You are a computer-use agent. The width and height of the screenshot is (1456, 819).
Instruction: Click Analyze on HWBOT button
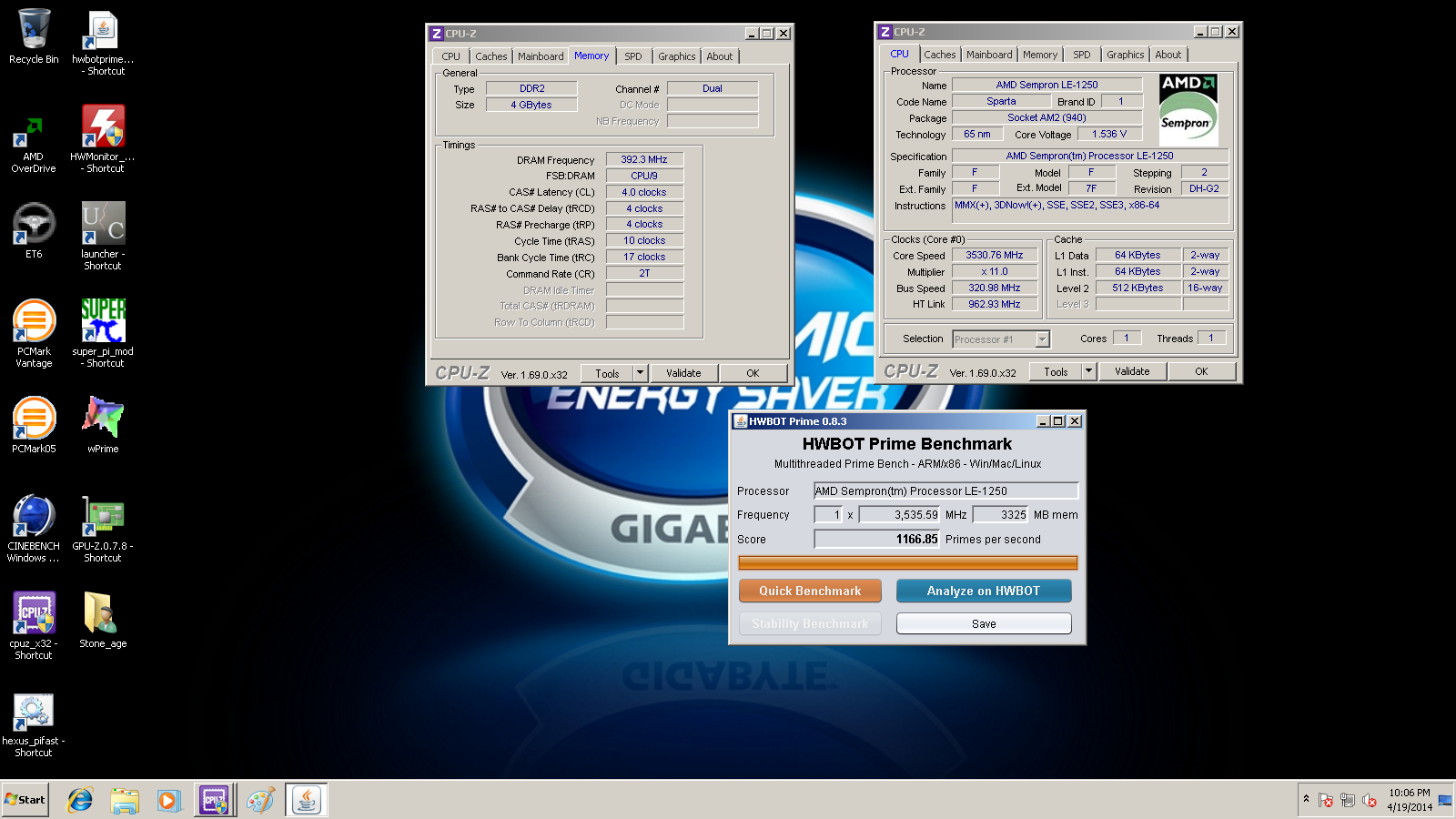click(984, 591)
